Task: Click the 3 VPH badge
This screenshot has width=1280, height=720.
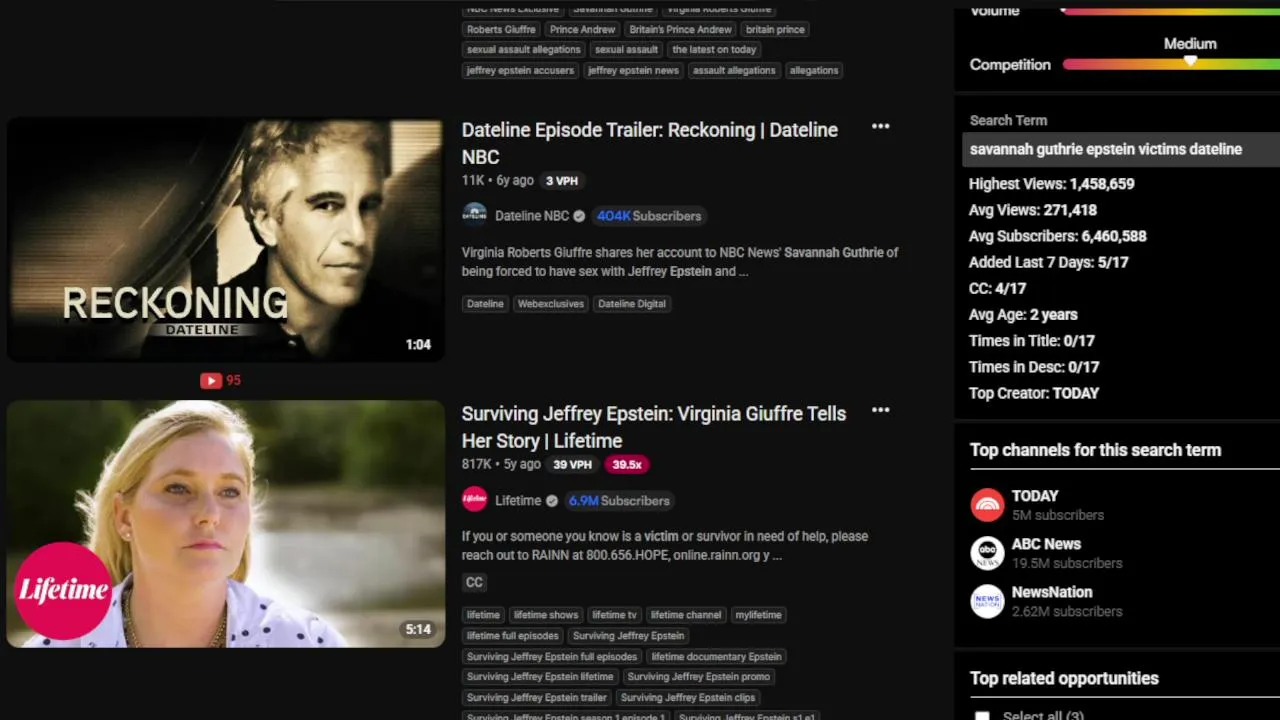Action: pyautogui.click(x=561, y=181)
